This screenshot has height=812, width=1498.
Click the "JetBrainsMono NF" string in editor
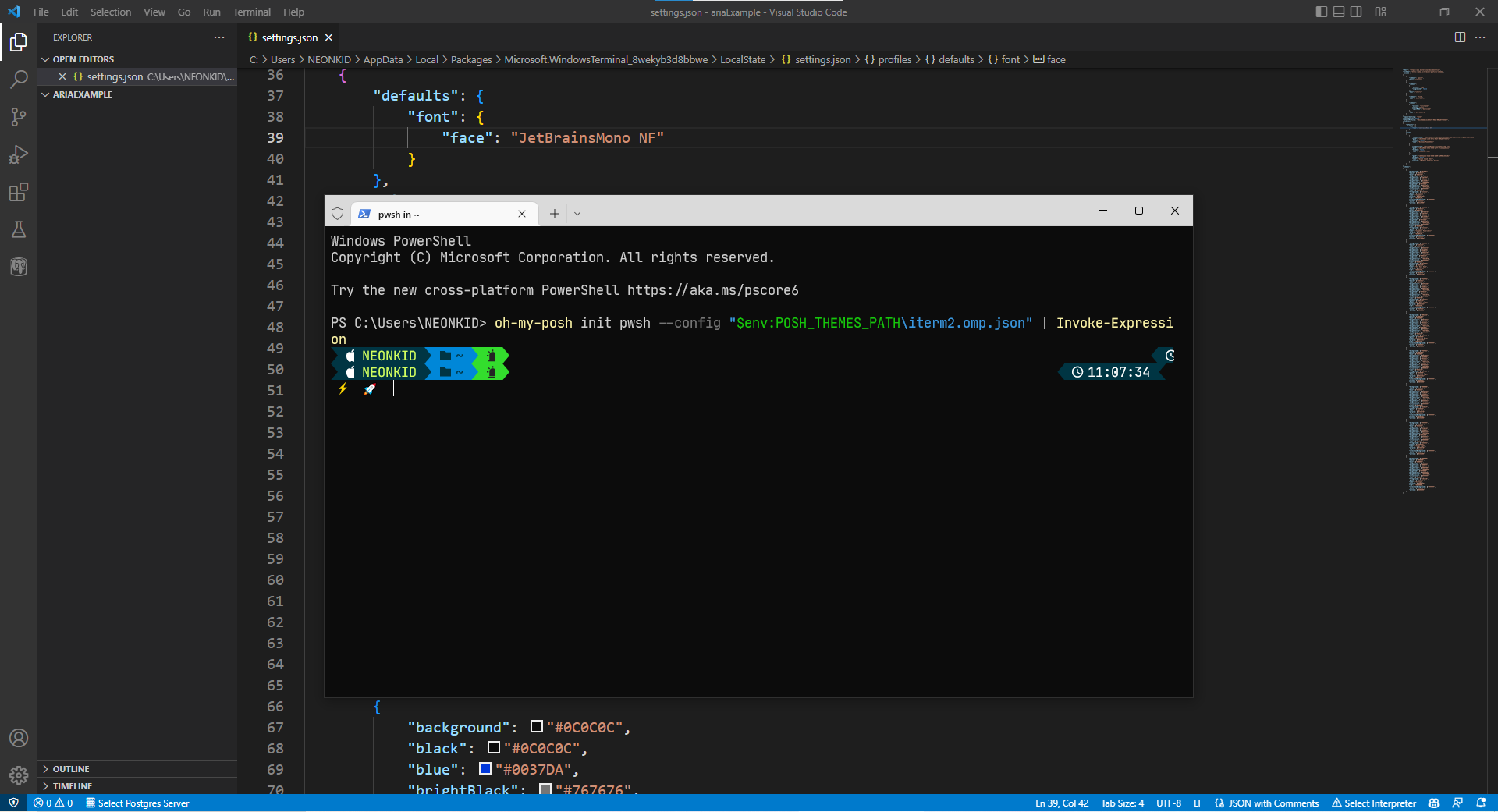tap(587, 137)
